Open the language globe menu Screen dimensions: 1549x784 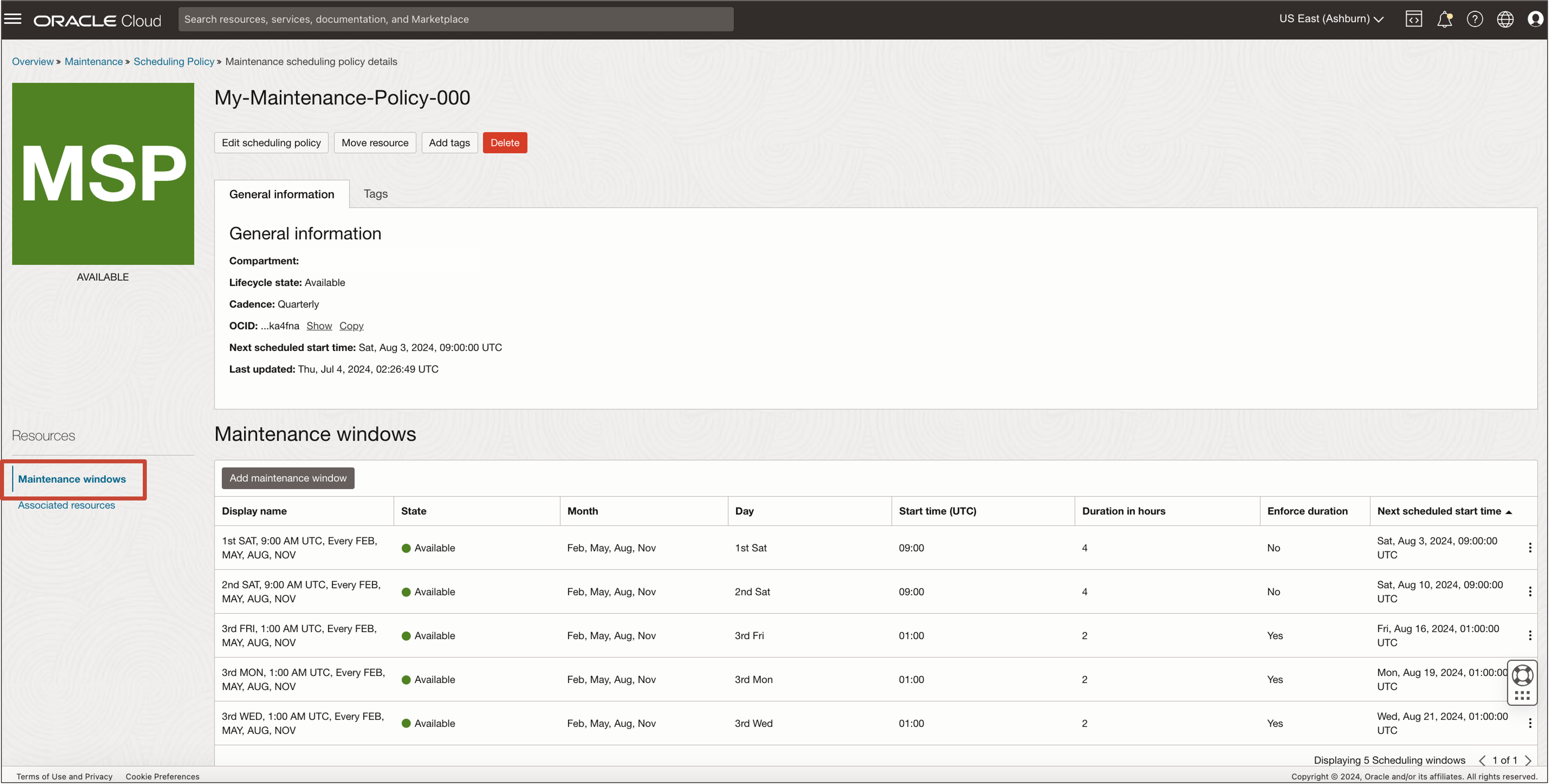pyautogui.click(x=1505, y=19)
